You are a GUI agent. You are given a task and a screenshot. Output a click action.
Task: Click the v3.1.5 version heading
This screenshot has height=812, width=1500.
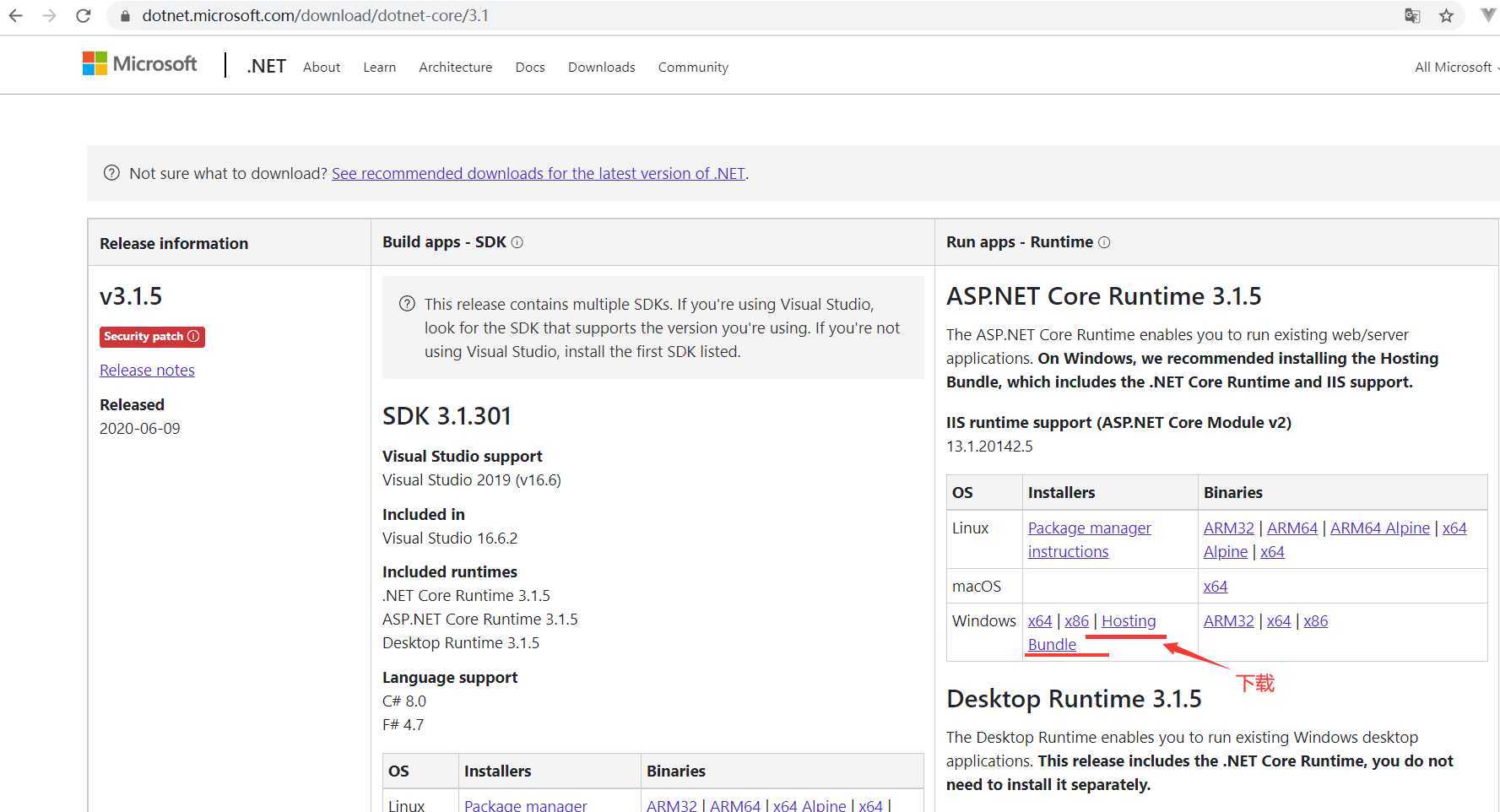(x=131, y=296)
